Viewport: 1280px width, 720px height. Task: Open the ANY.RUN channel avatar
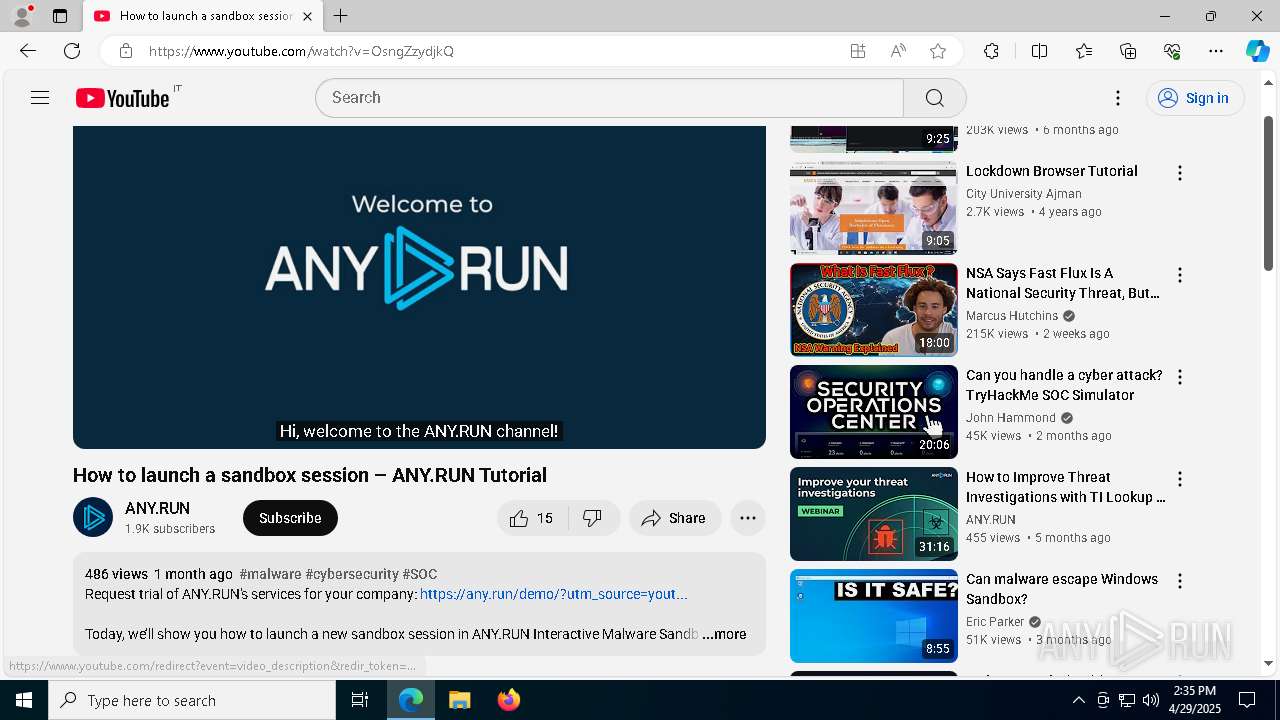pos(93,518)
